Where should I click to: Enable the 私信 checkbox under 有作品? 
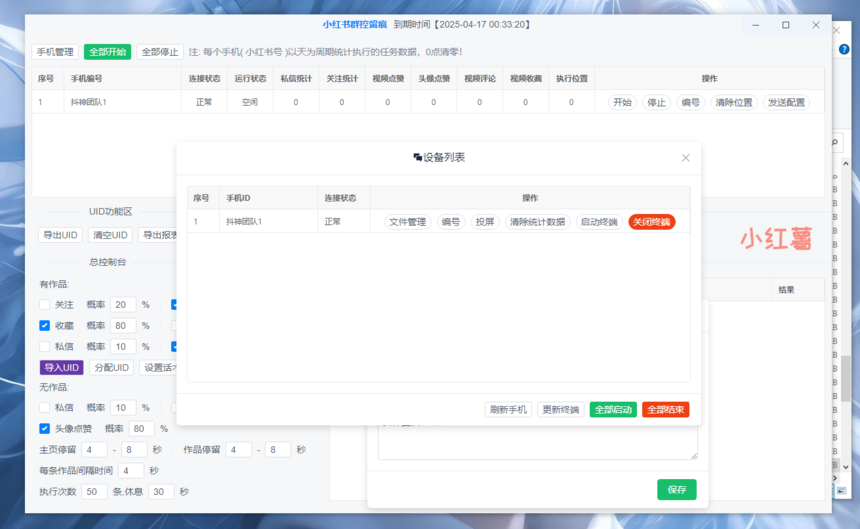(x=44, y=346)
